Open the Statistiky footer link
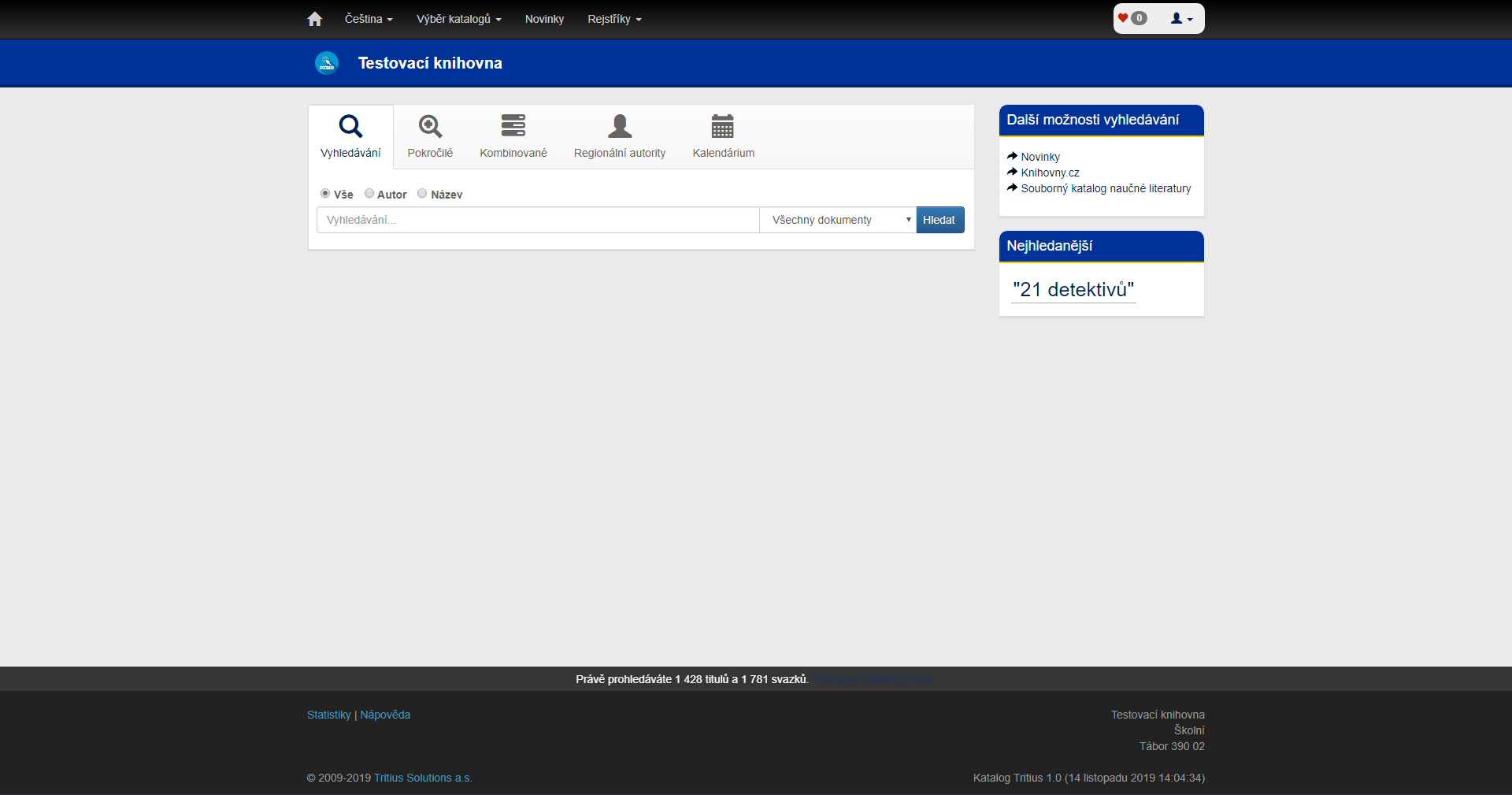The image size is (1512, 795). pos(329,715)
